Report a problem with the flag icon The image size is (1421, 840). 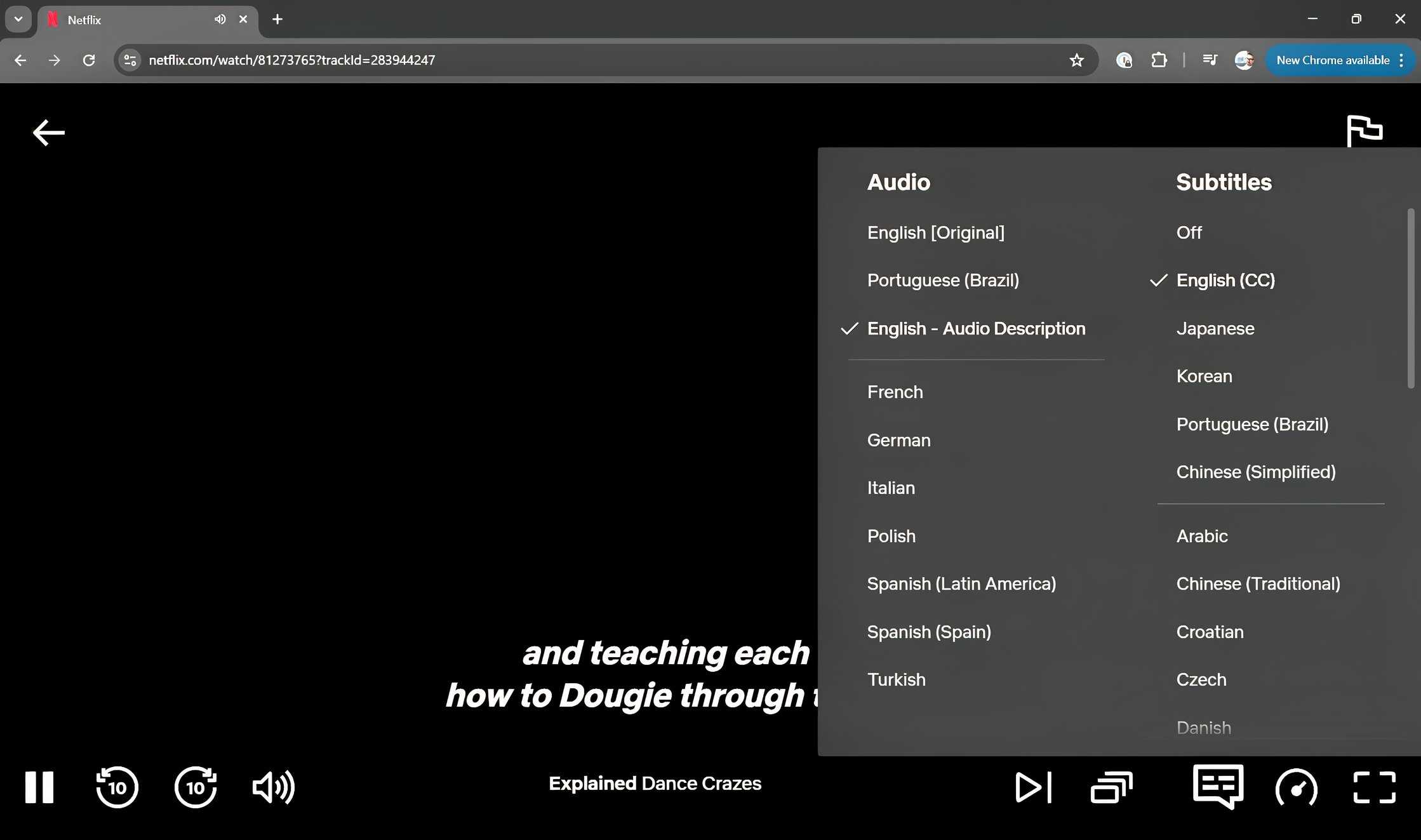1364,131
